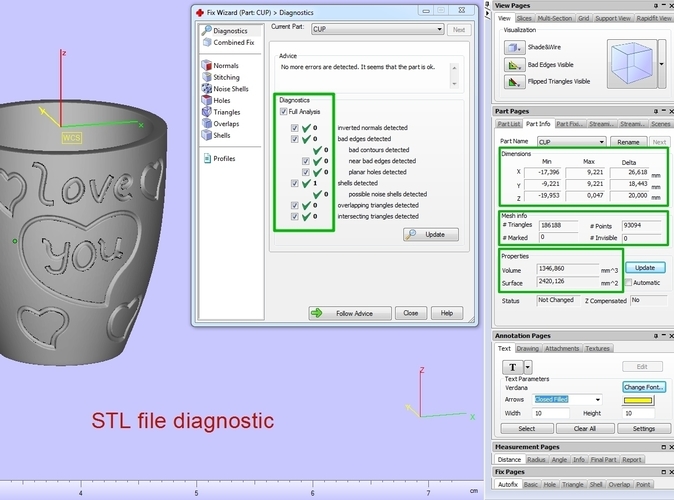
Task: Click the Help button
Action: 447,313
